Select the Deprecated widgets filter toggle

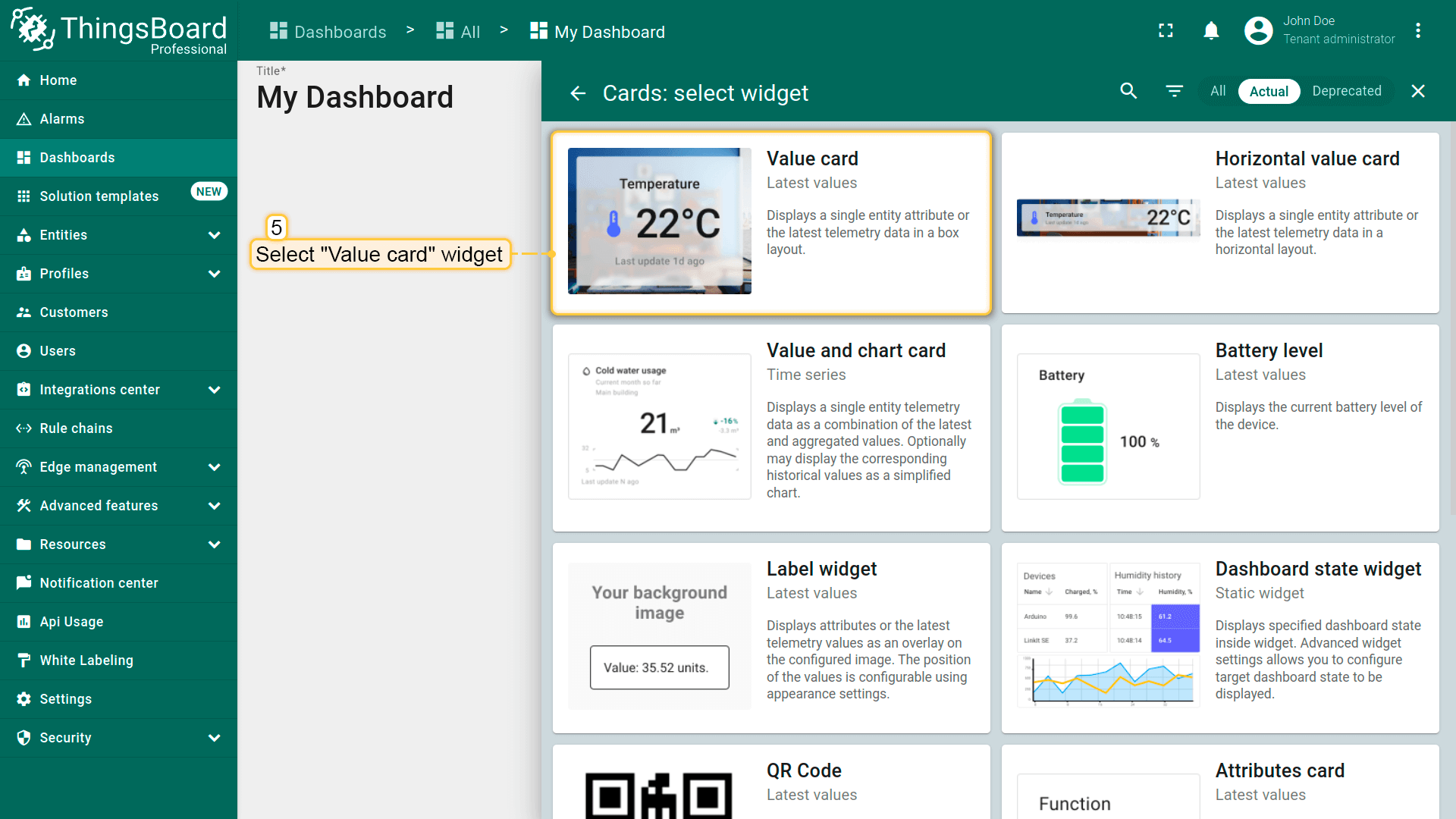click(x=1346, y=91)
